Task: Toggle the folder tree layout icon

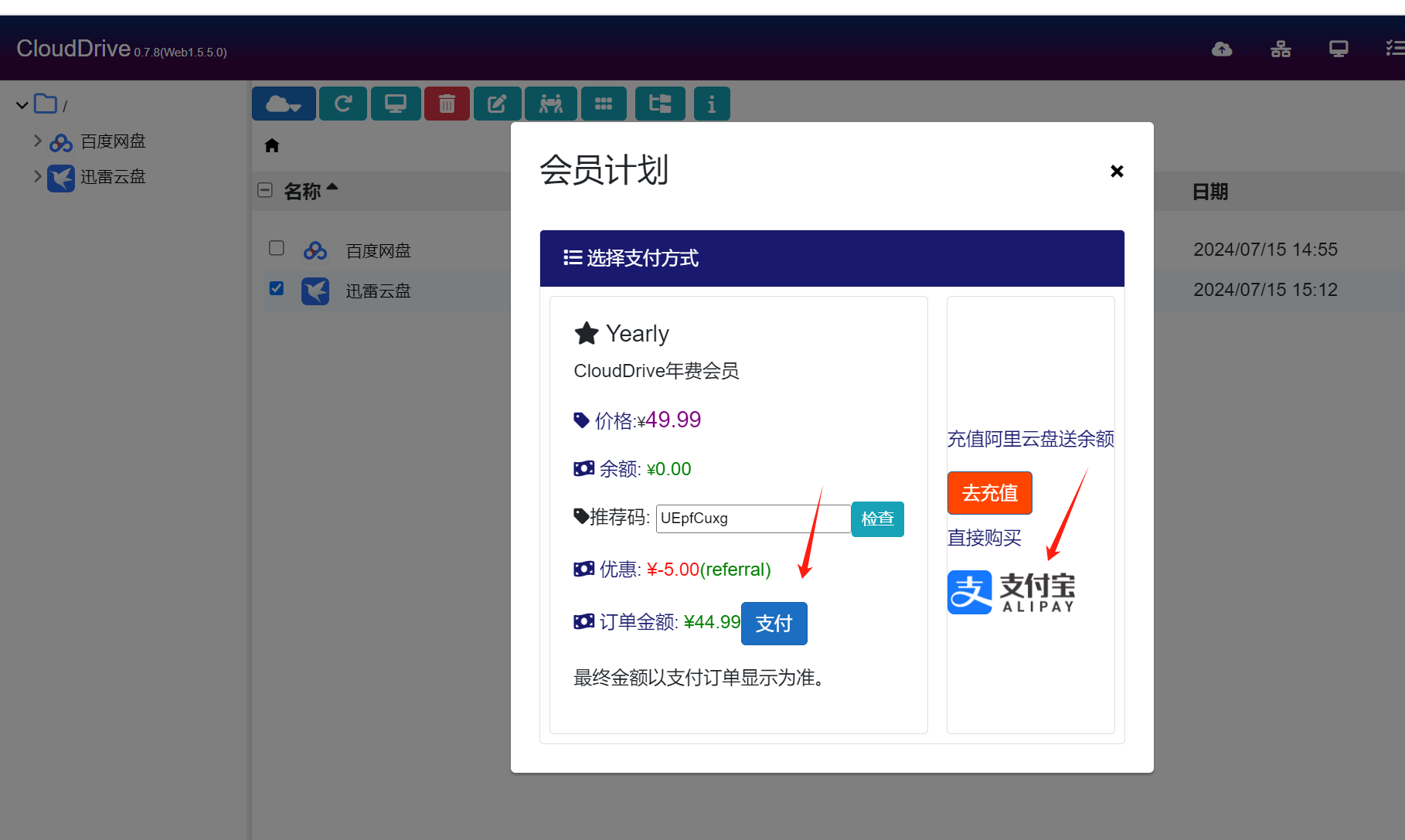Action: [x=660, y=104]
